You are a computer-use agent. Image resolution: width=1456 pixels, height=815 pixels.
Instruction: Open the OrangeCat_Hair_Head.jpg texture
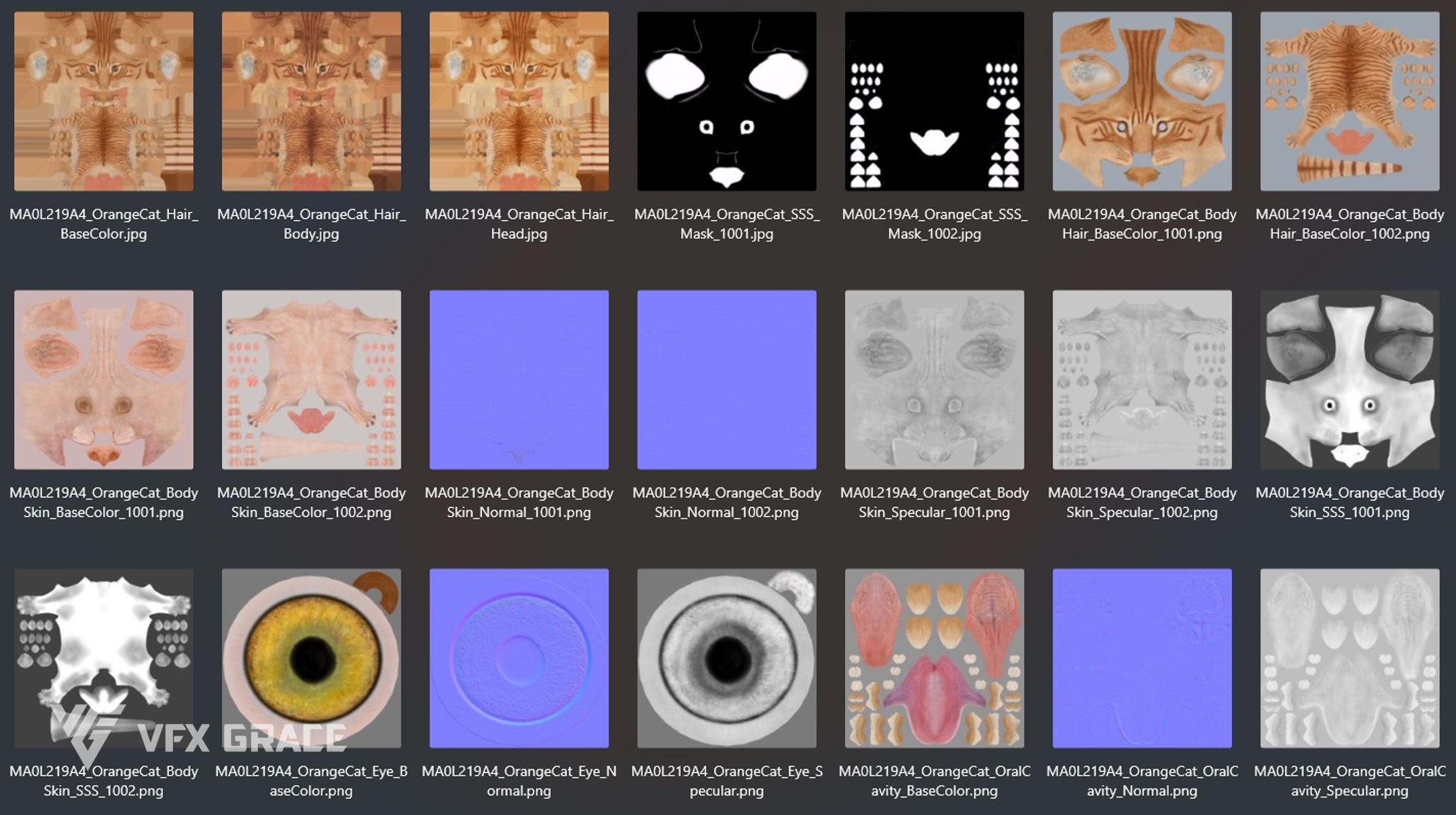click(x=519, y=101)
